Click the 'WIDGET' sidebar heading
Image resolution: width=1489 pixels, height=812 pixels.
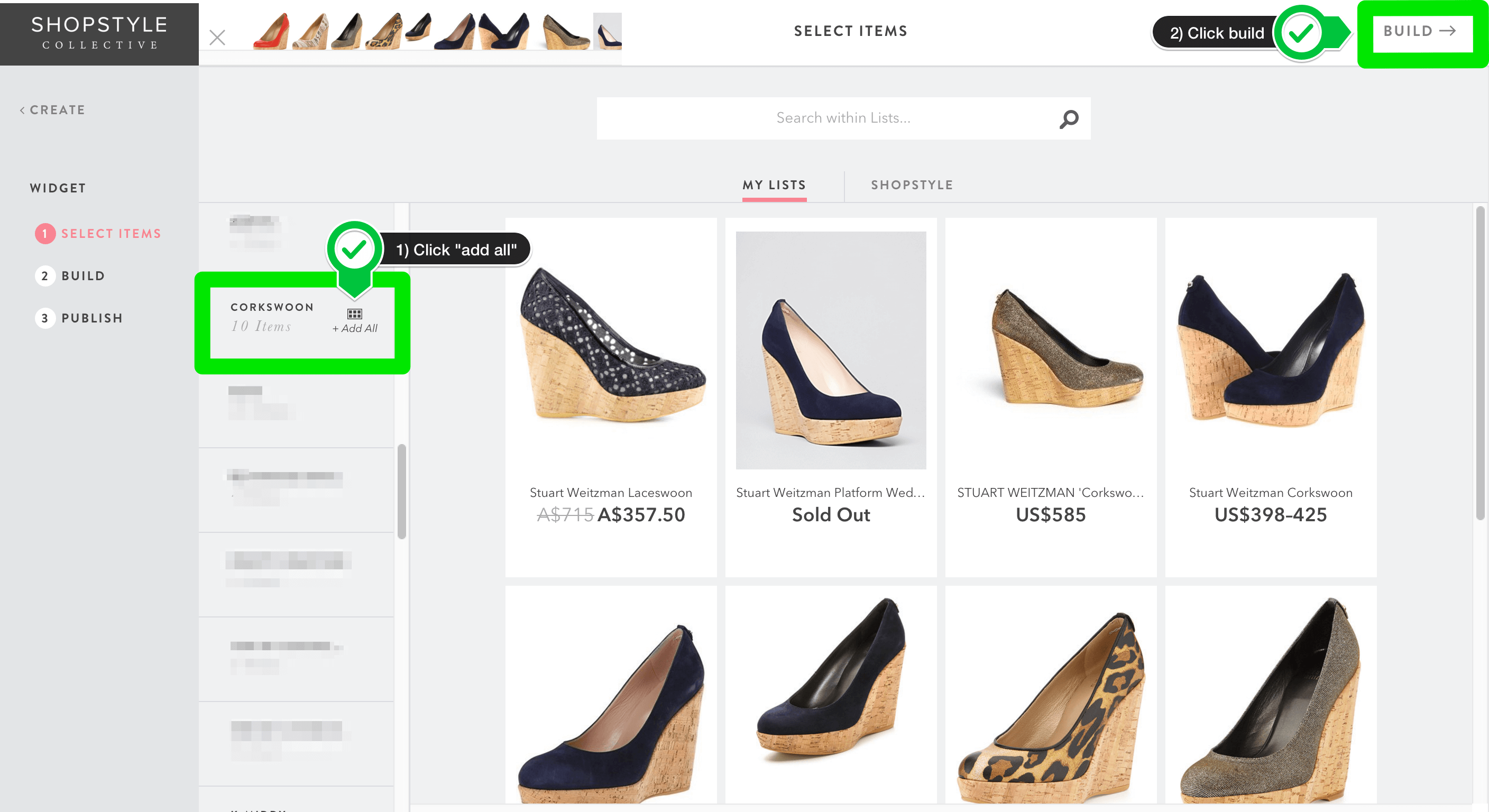(x=58, y=188)
